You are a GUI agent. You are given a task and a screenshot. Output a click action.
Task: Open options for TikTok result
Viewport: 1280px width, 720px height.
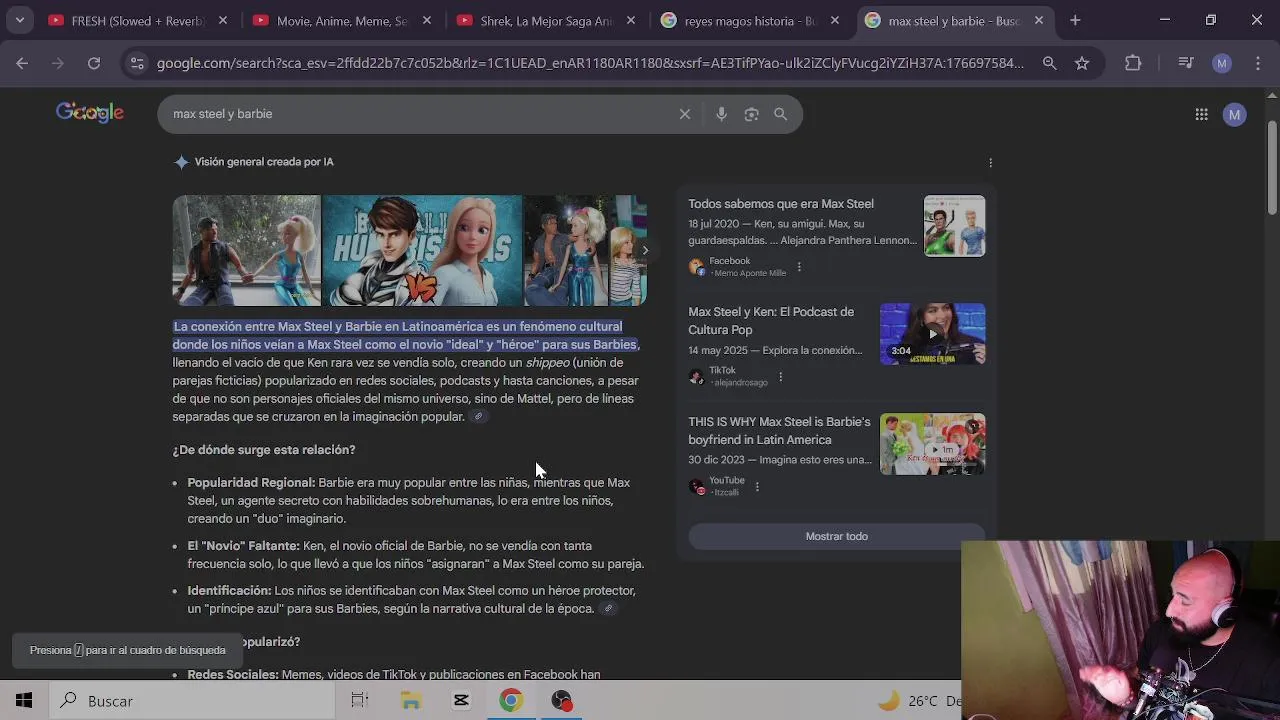(x=781, y=377)
